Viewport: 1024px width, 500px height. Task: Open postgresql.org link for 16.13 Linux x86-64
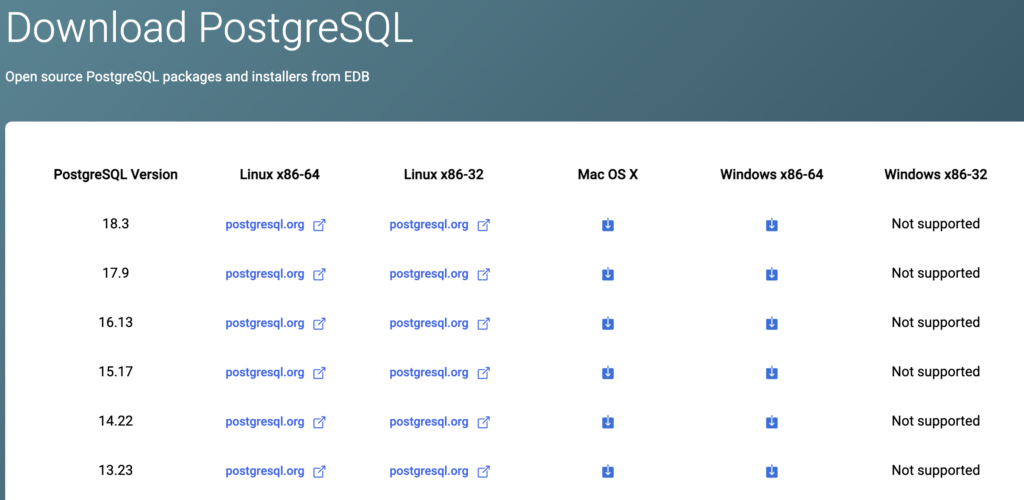(x=265, y=323)
